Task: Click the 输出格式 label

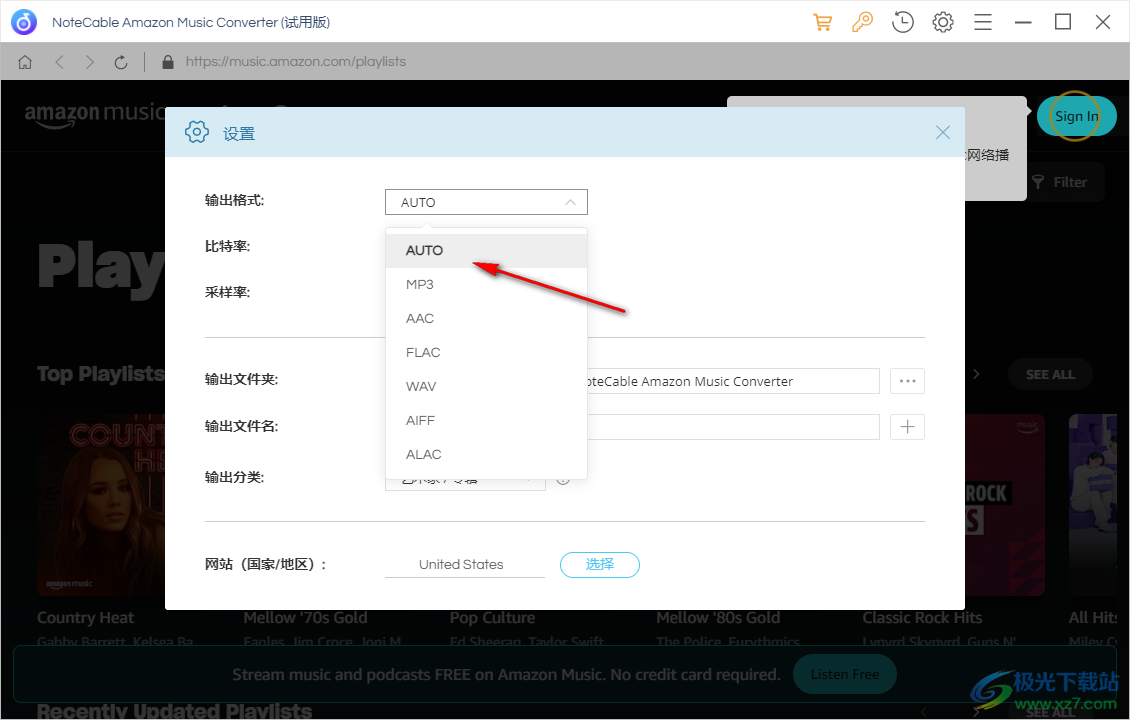Action: (234, 200)
